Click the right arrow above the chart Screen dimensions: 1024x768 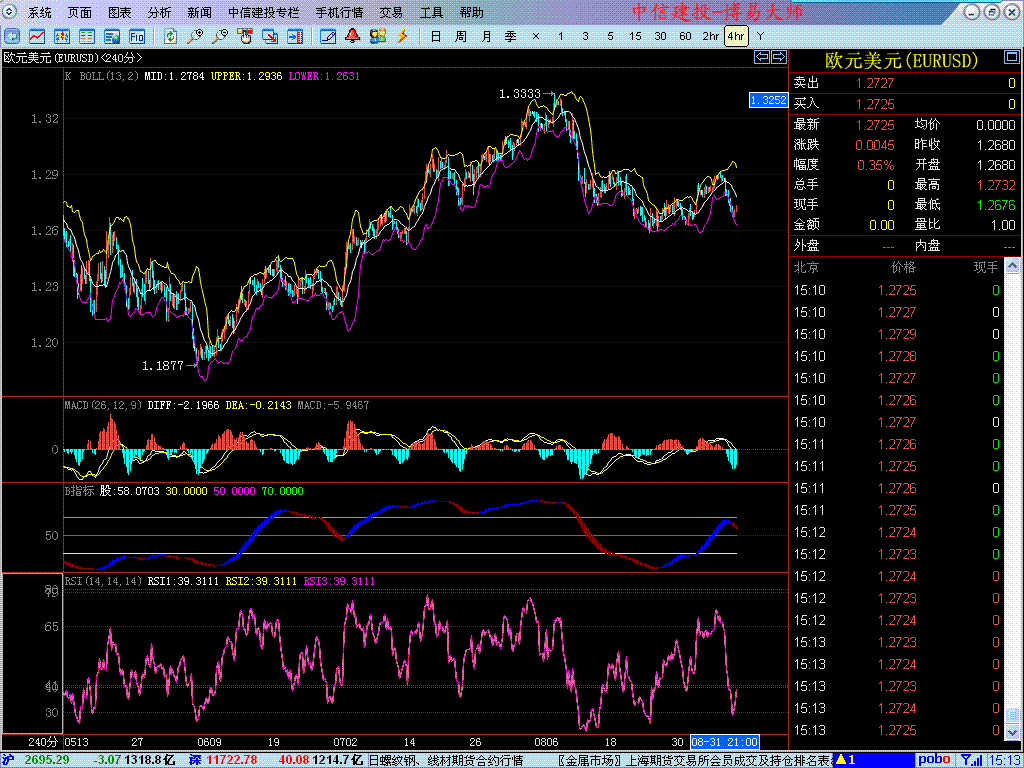tap(777, 58)
